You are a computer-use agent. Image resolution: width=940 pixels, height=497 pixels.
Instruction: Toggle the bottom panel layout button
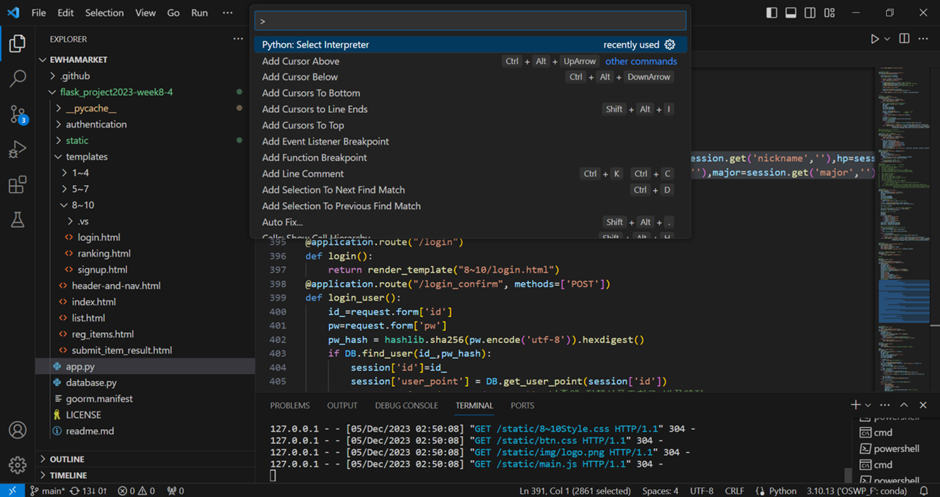tap(790, 13)
